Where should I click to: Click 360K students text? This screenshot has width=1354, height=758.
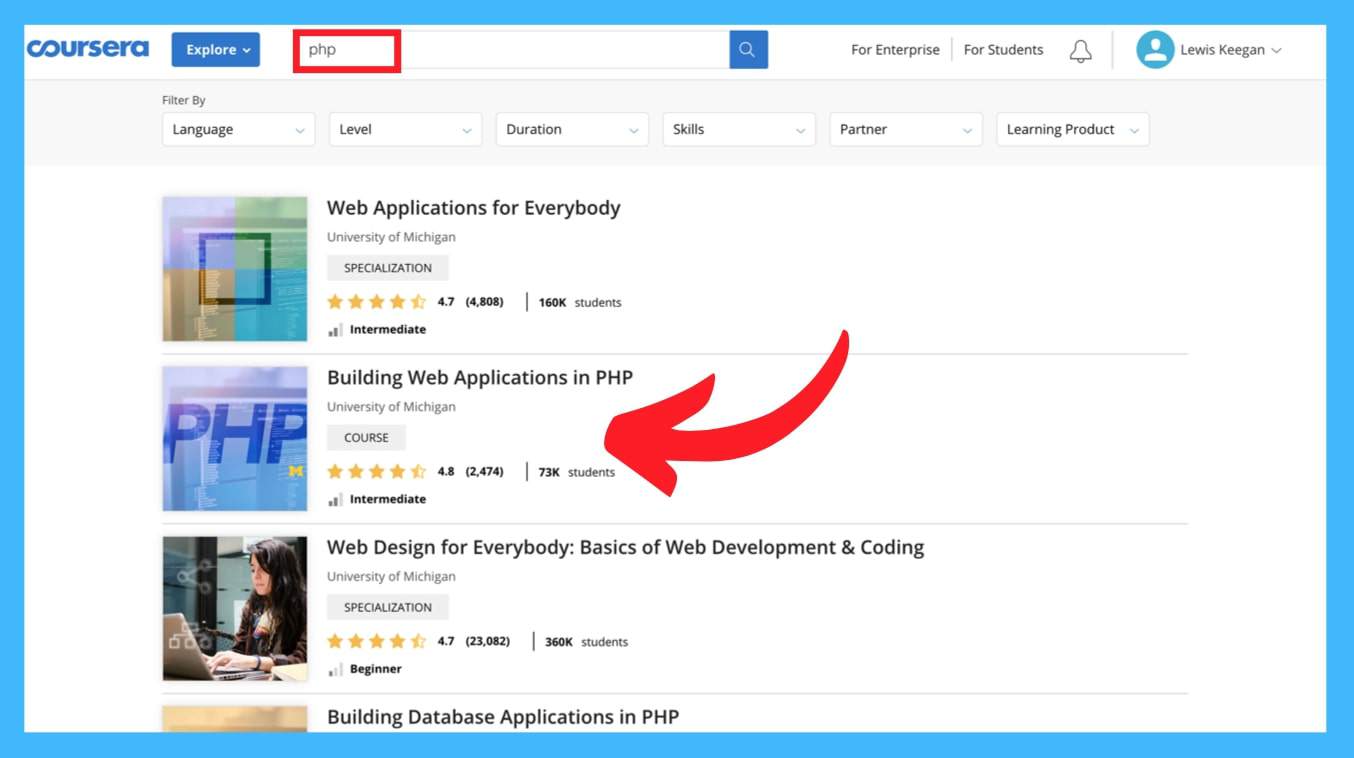[x=586, y=642]
